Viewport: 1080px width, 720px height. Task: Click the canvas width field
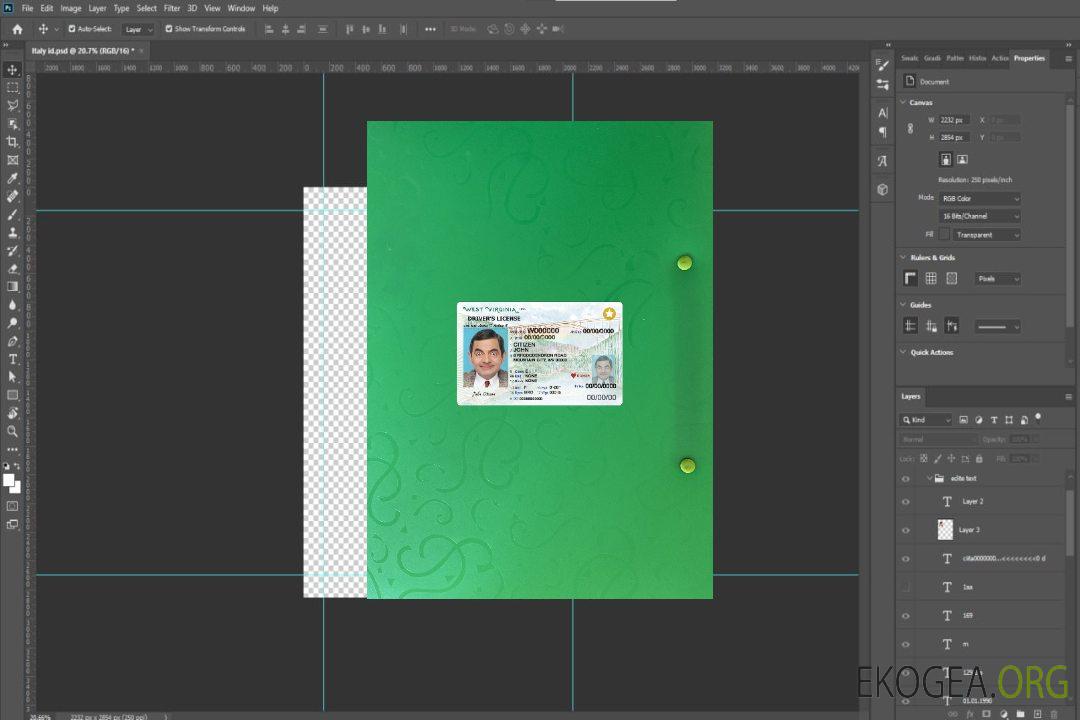click(954, 120)
